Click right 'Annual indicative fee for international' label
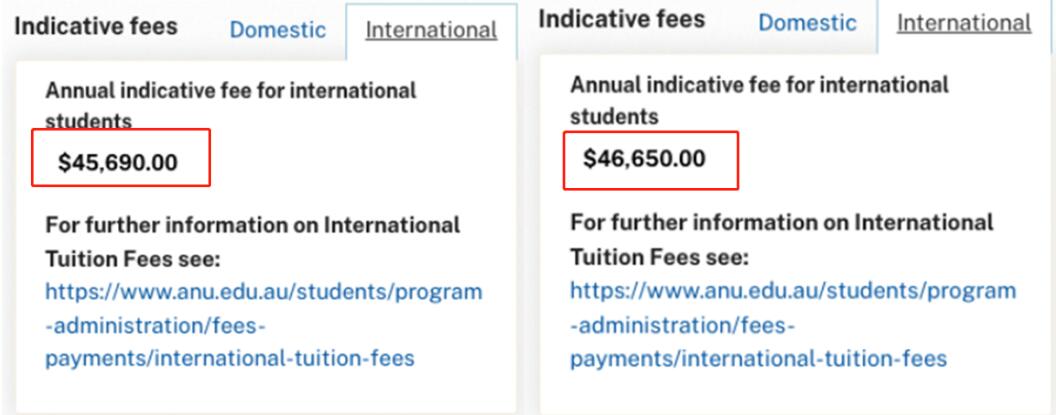This screenshot has width=1056, height=415. (759, 85)
